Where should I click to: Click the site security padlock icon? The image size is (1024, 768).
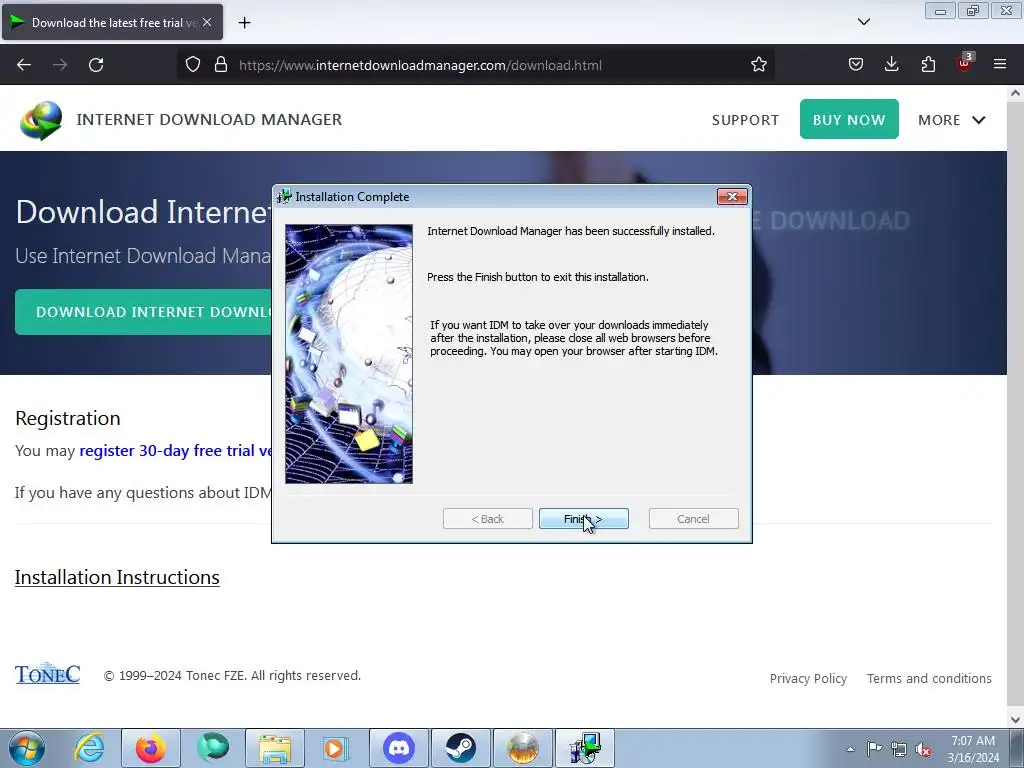tap(221, 65)
